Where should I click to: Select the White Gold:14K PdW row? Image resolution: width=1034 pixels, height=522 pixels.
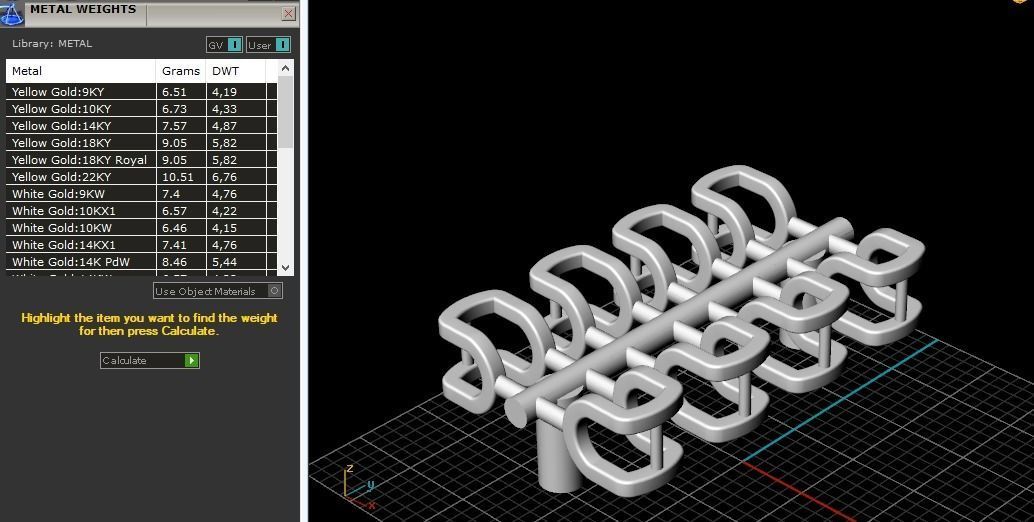click(x=141, y=262)
